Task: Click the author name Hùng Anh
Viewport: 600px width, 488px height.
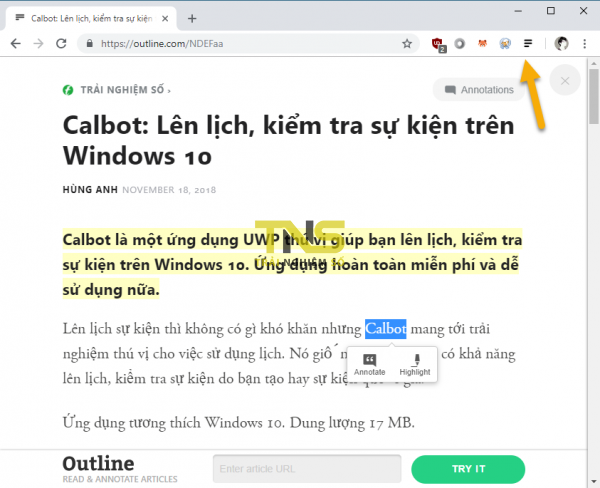Action: (x=90, y=189)
